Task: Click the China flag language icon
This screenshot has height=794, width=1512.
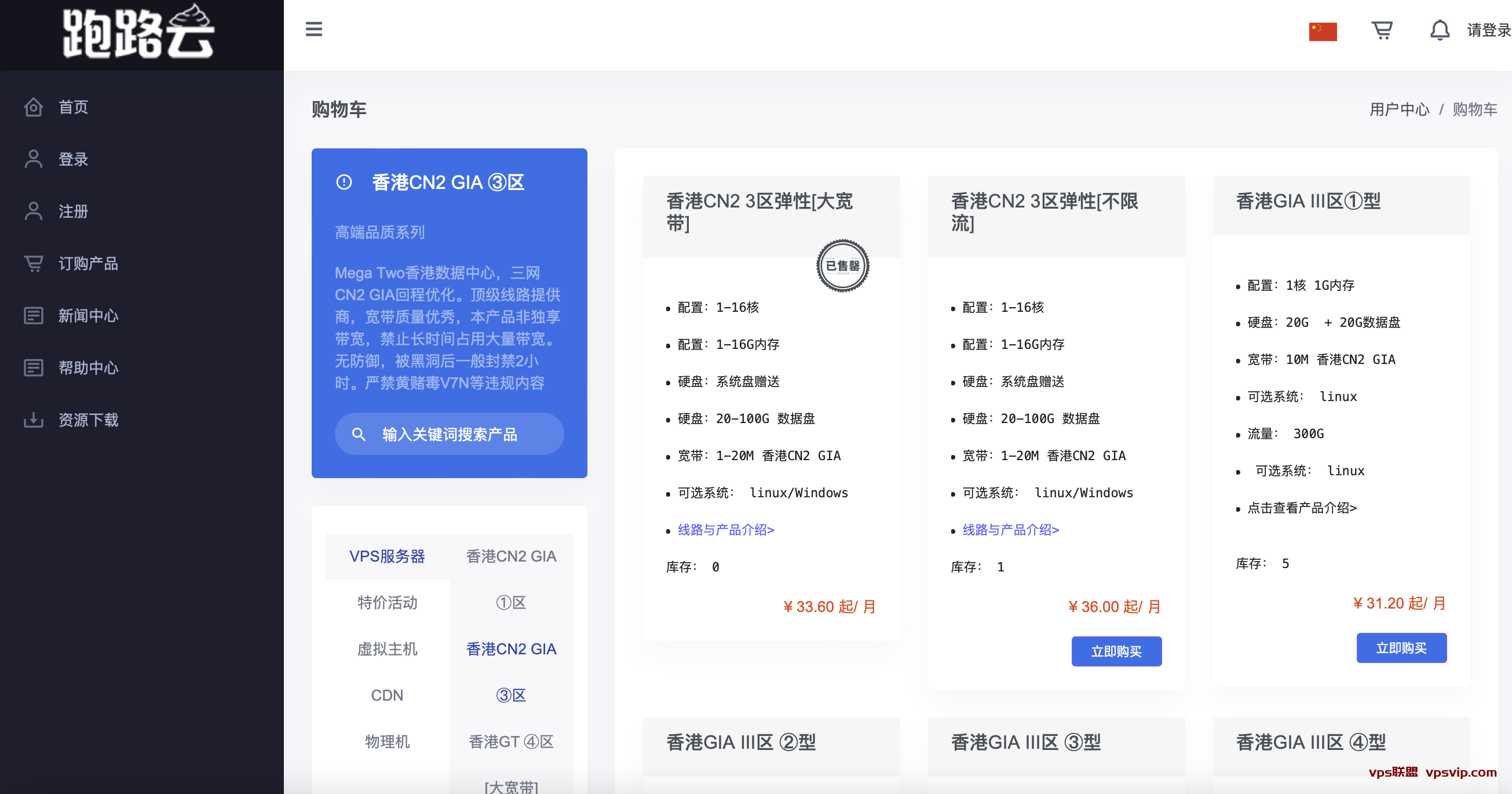Action: point(1323,31)
